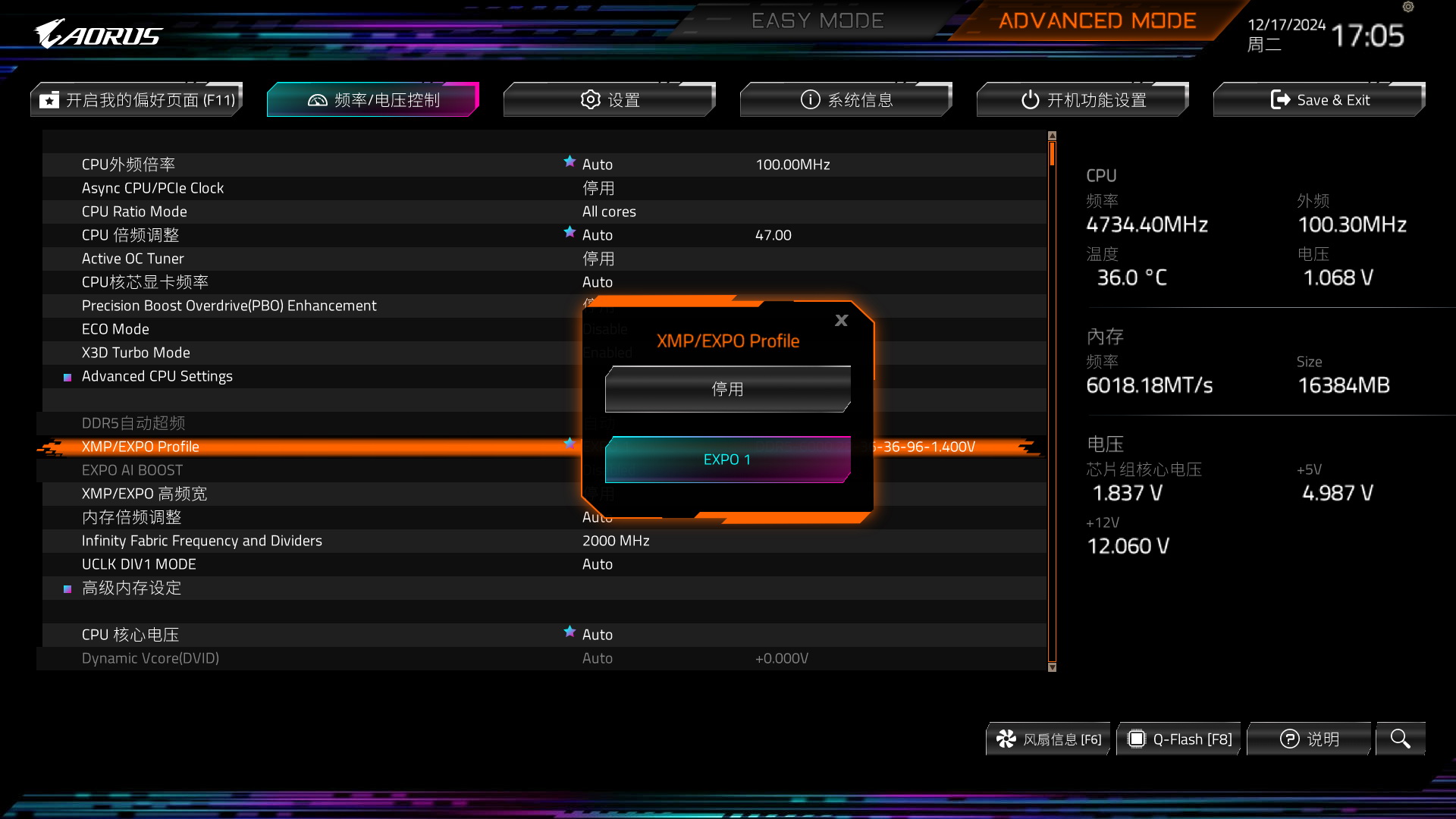
Task: Open 设置 tab
Action: click(610, 99)
